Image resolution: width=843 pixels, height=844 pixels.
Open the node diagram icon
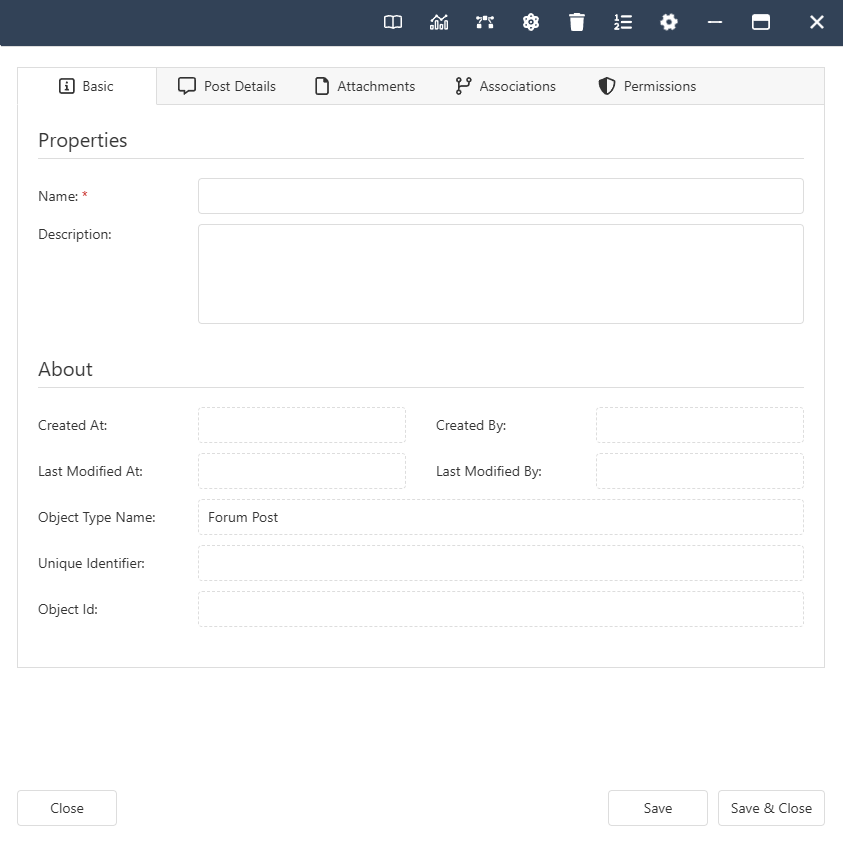tap(485, 22)
